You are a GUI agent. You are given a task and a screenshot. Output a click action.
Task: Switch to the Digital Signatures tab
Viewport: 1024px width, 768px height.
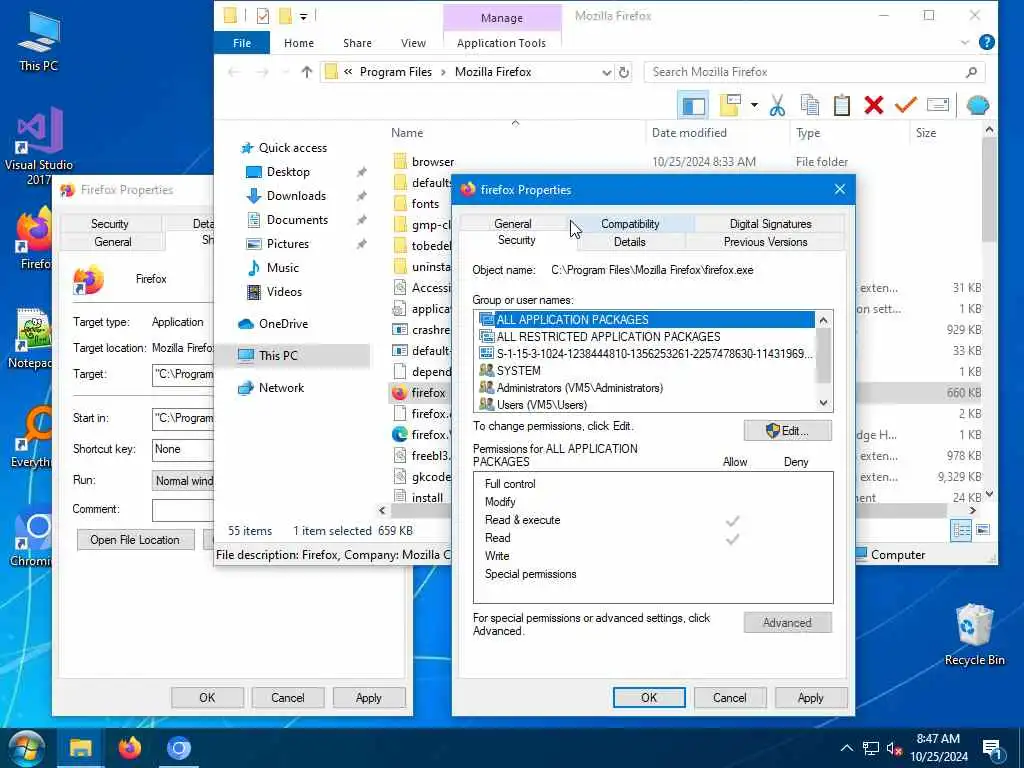(x=770, y=223)
